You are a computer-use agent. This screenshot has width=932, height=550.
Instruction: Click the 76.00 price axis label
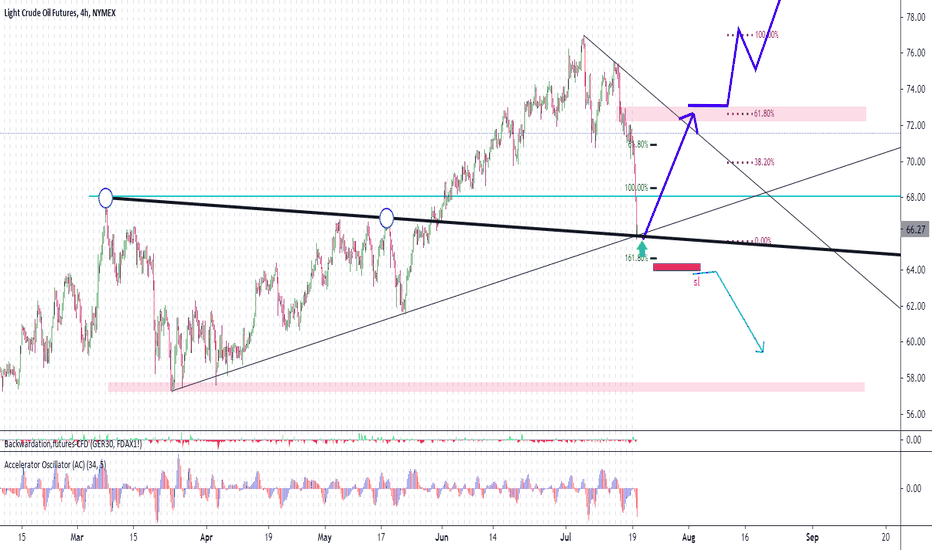[915, 53]
